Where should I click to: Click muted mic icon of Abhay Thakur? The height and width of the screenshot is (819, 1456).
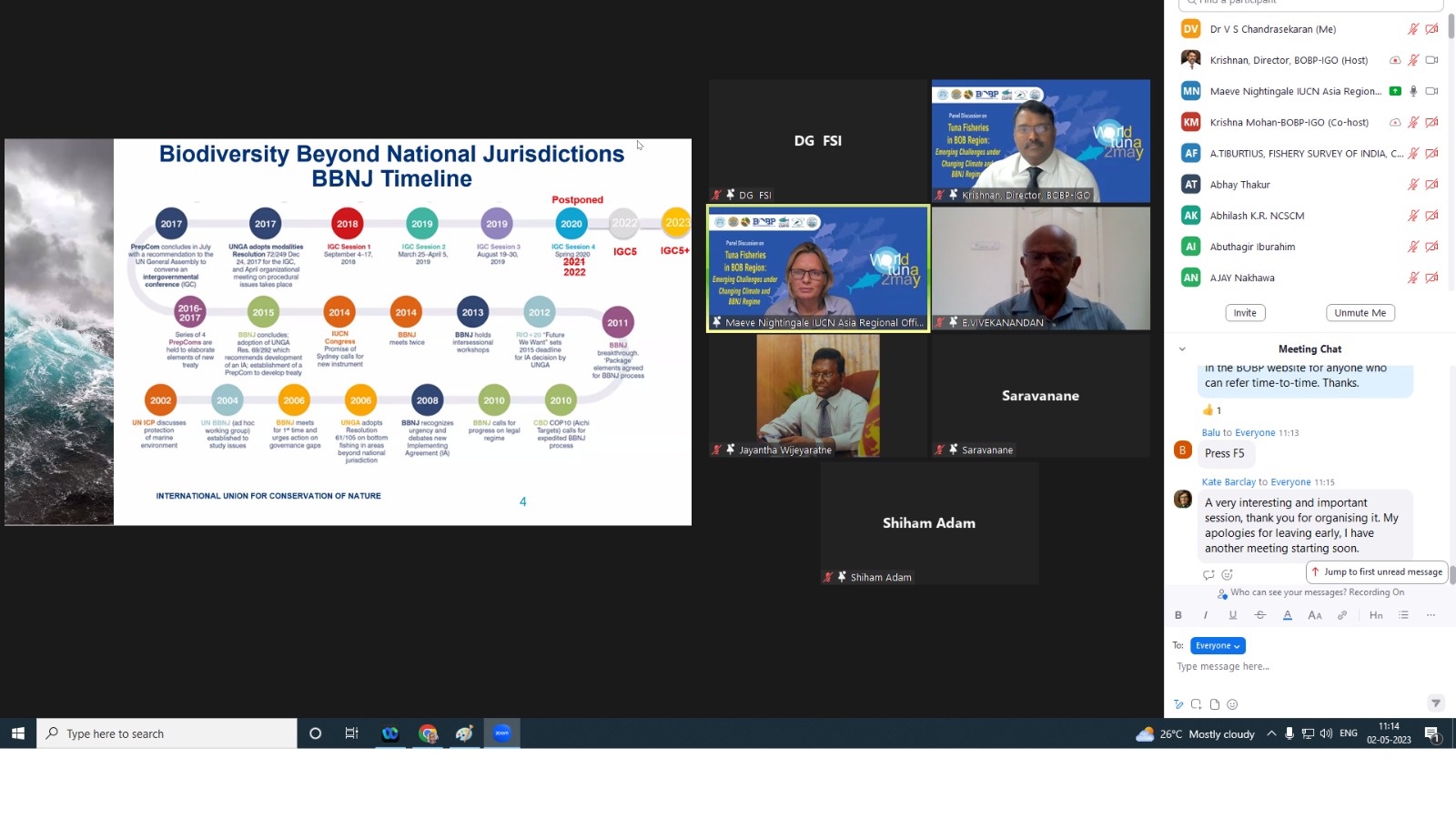(x=1413, y=184)
